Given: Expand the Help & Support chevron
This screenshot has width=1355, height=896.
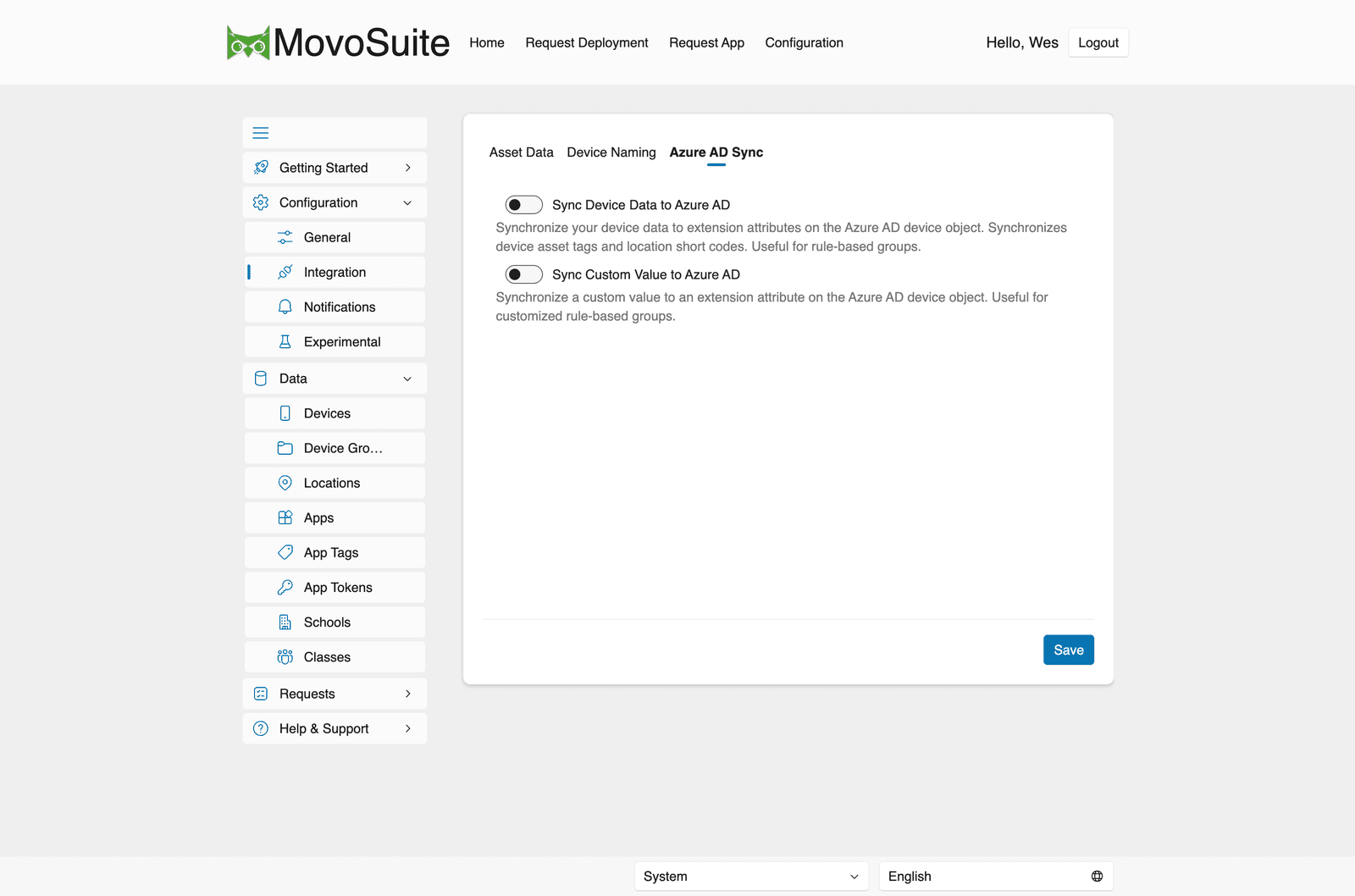Looking at the screenshot, I should click(x=408, y=728).
